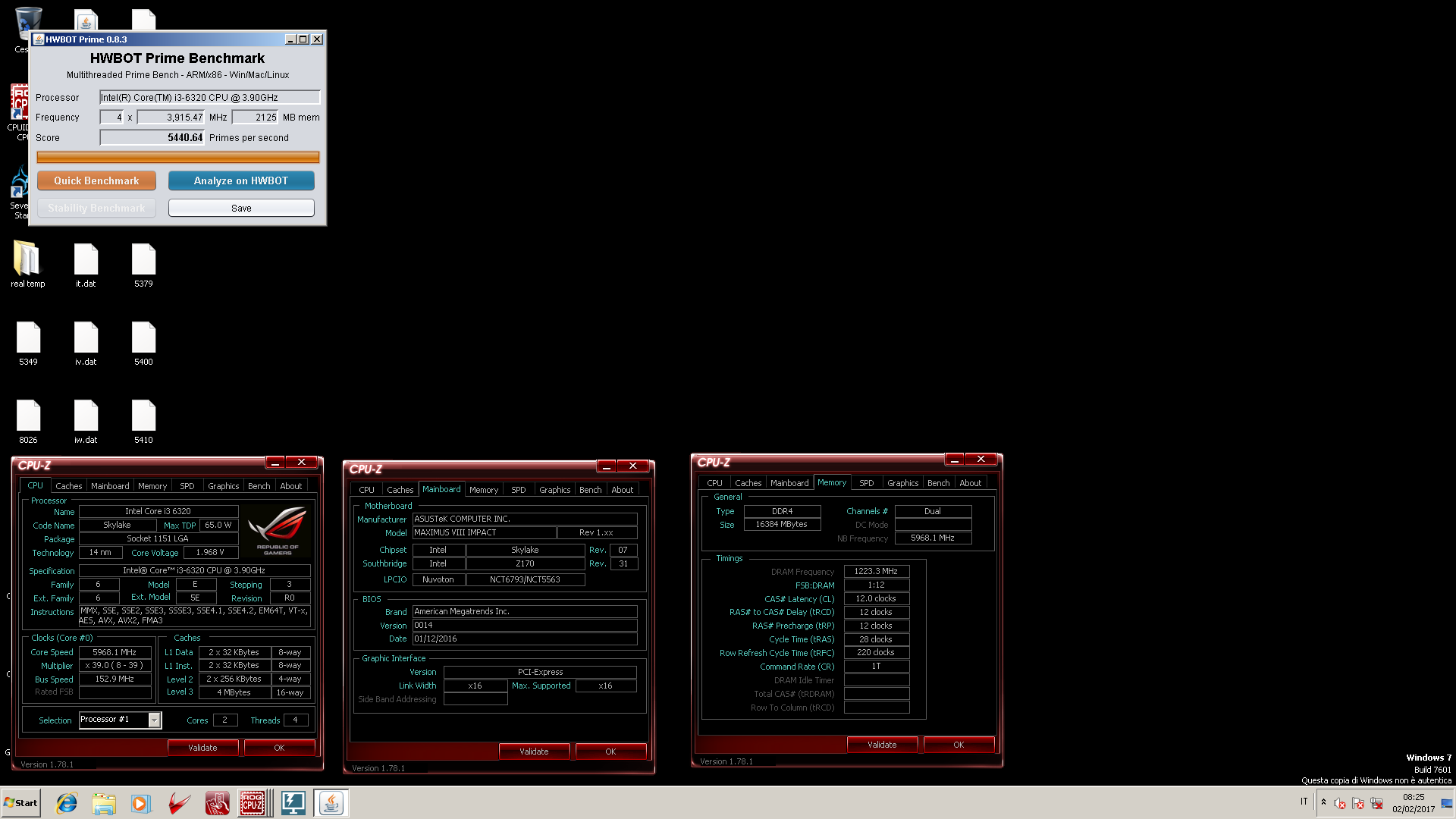
Task: Click Validate in CPU-Z Mainboard window
Action: coord(534,752)
